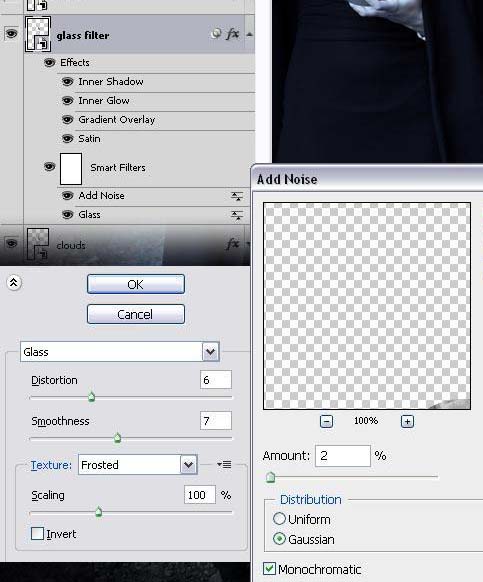Click the OK button

point(136,284)
